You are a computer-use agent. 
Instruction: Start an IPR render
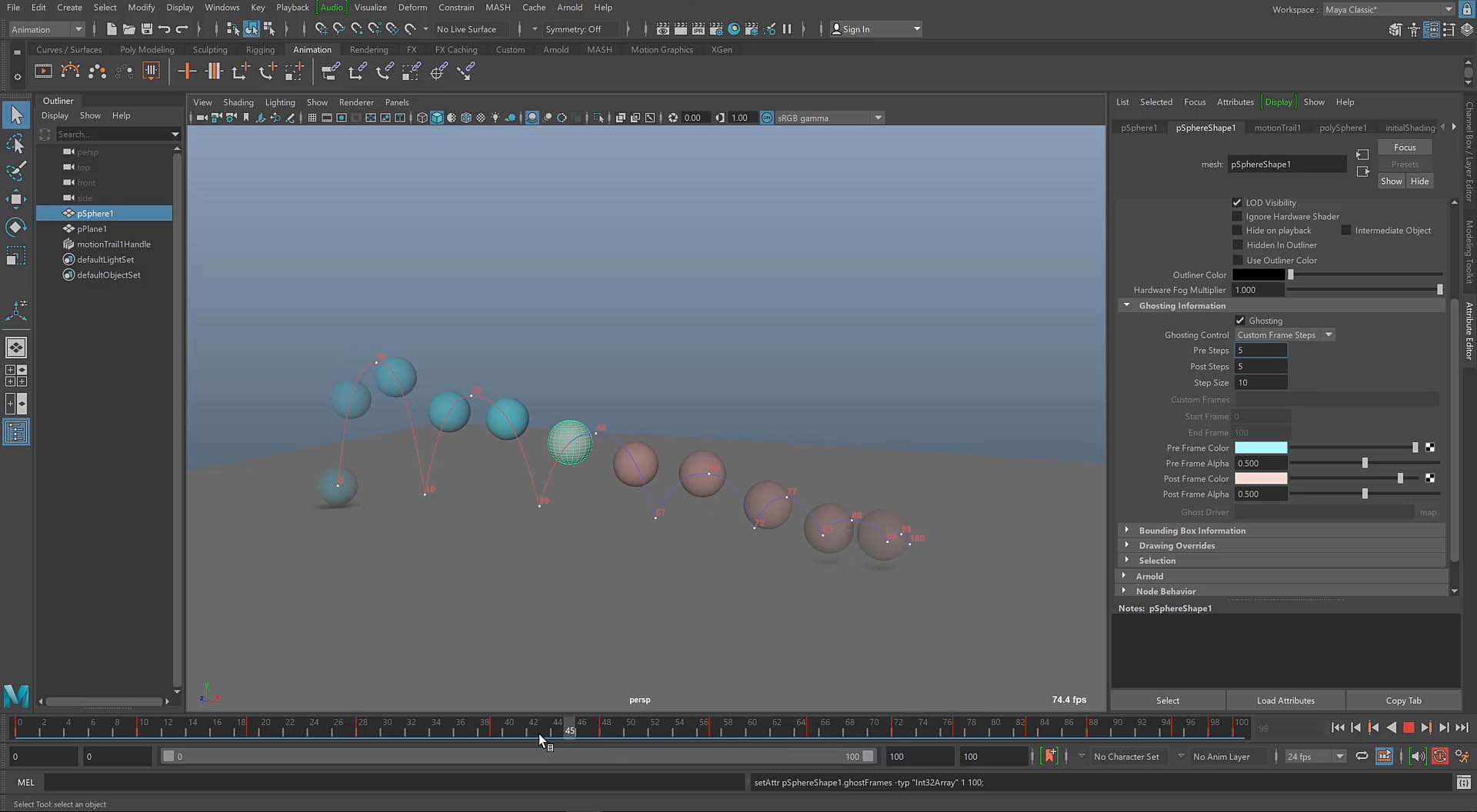[698, 29]
